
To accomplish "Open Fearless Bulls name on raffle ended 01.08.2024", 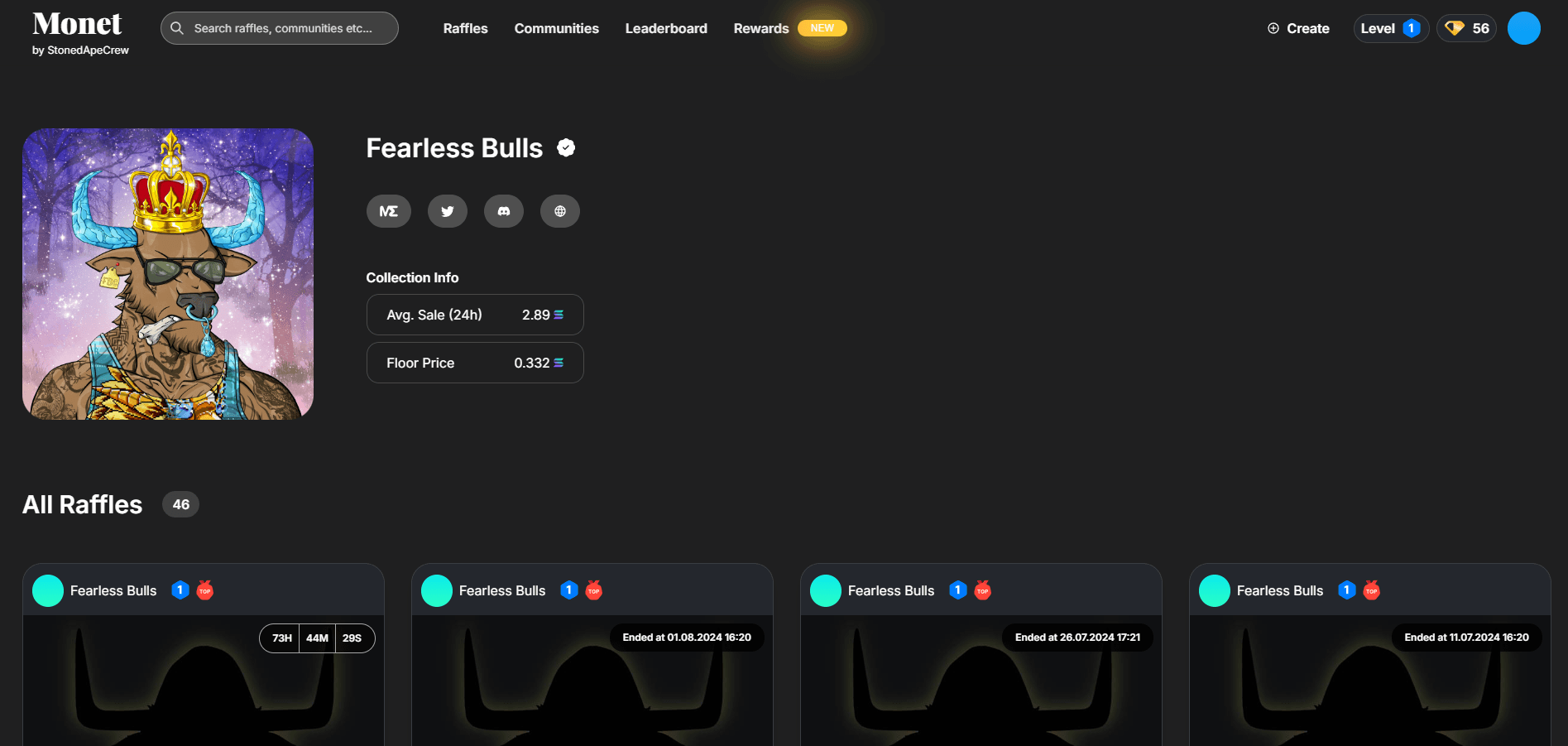I will coord(502,590).
